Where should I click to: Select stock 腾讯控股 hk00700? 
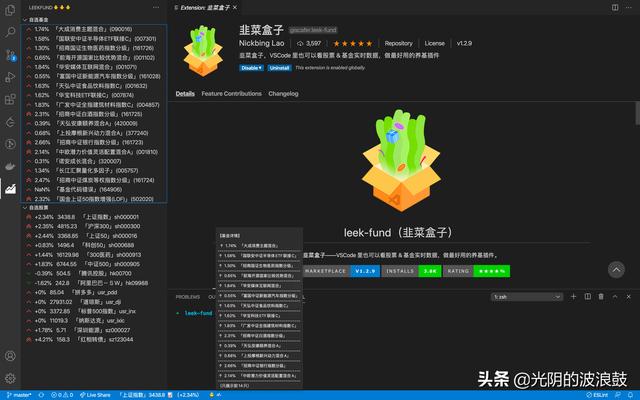[x=94, y=273]
